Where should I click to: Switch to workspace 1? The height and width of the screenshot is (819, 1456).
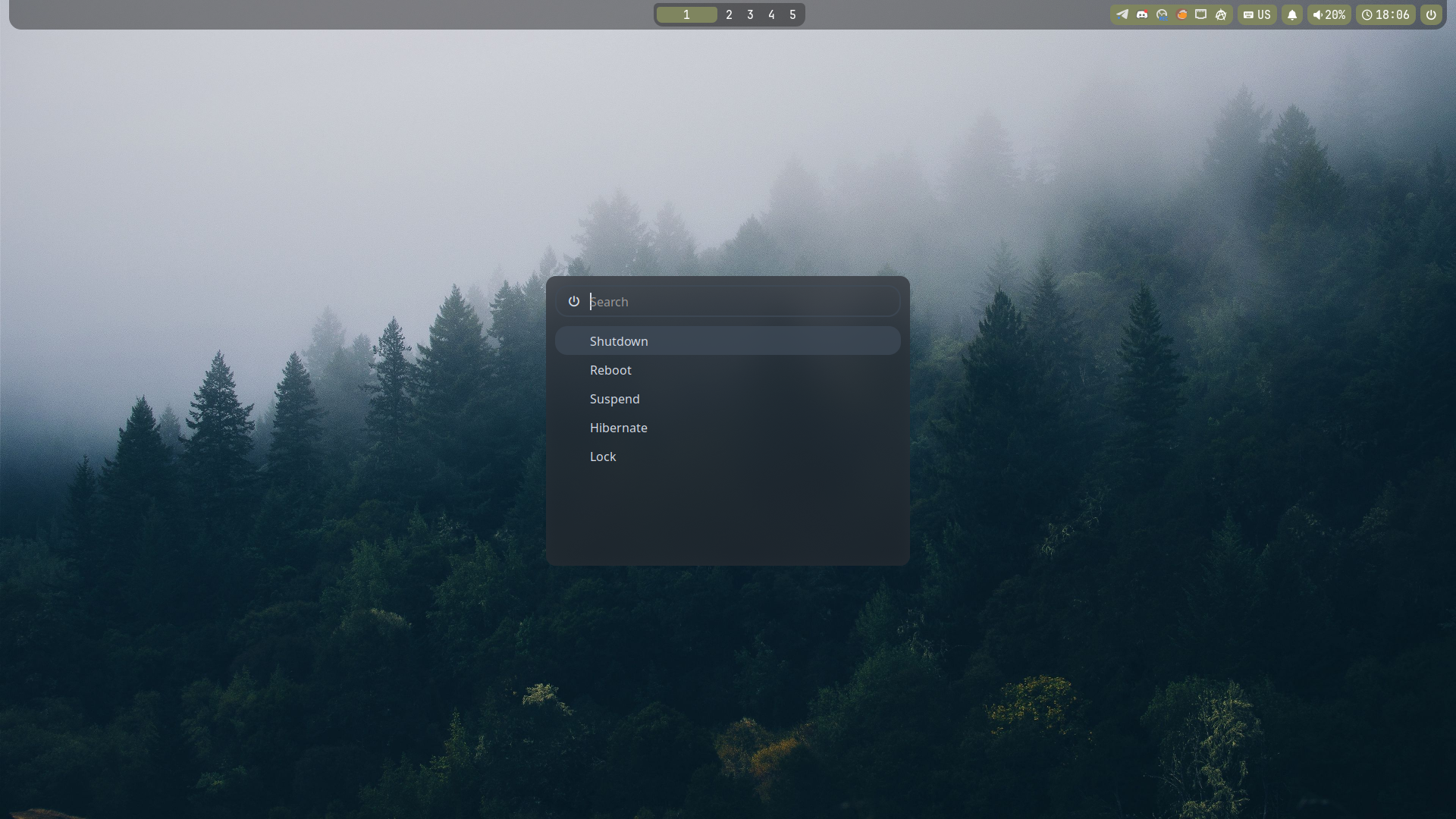pos(686,14)
